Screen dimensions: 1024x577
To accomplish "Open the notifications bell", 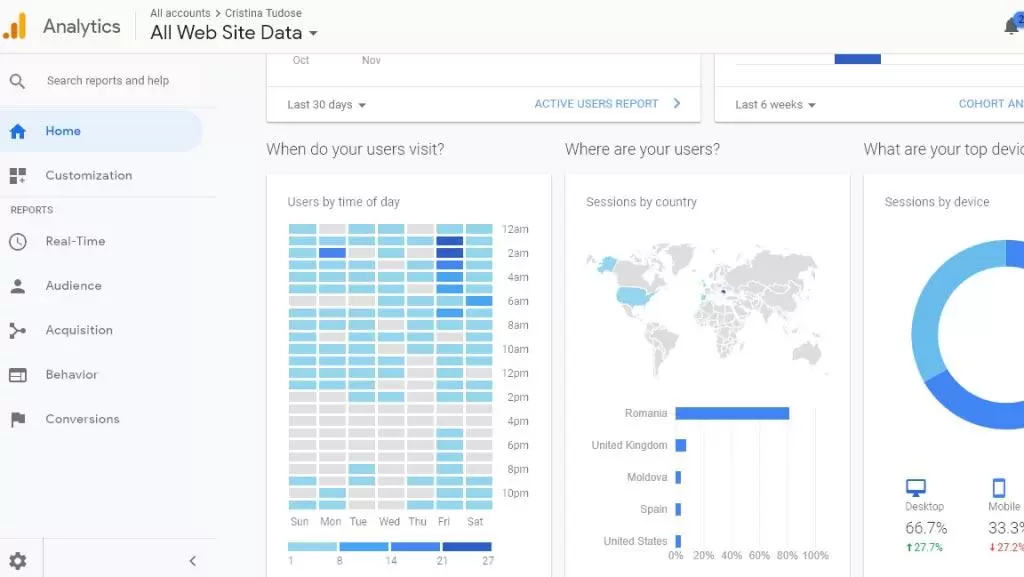I will [1011, 27].
